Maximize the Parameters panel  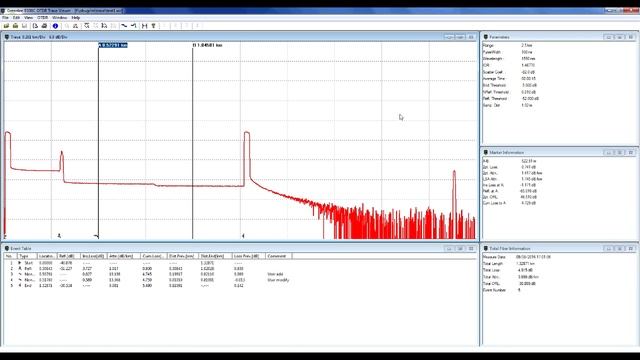pyautogui.click(x=619, y=37)
